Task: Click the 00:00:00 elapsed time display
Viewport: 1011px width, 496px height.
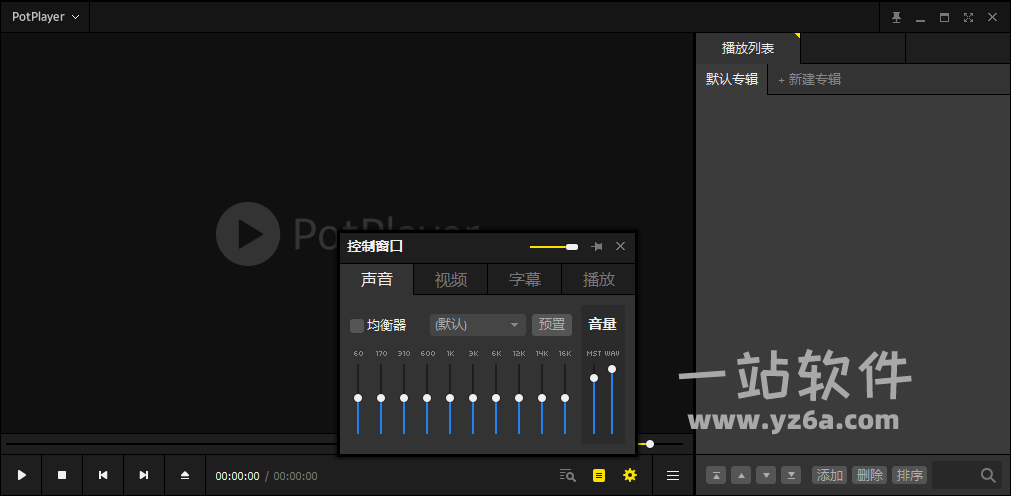Action: [x=237, y=477]
